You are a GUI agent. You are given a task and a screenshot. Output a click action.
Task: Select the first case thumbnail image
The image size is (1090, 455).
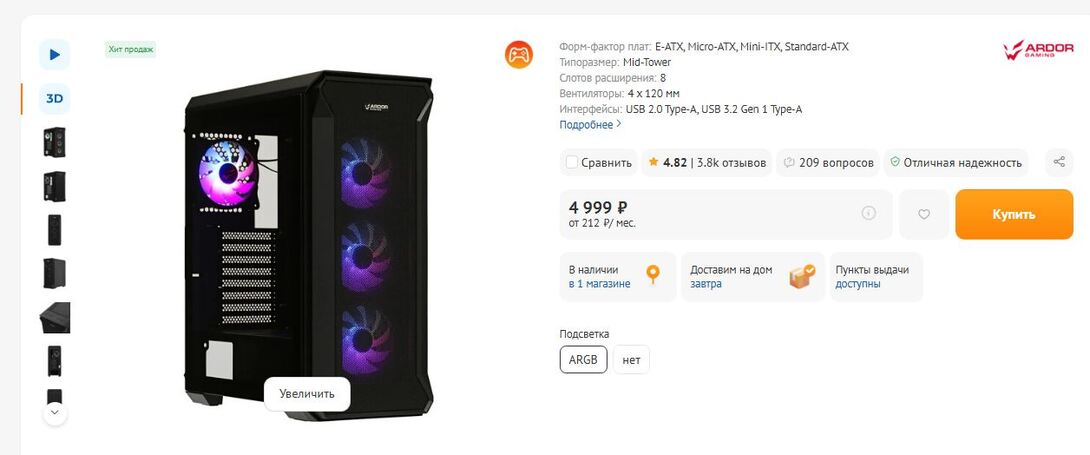click(x=54, y=142)
